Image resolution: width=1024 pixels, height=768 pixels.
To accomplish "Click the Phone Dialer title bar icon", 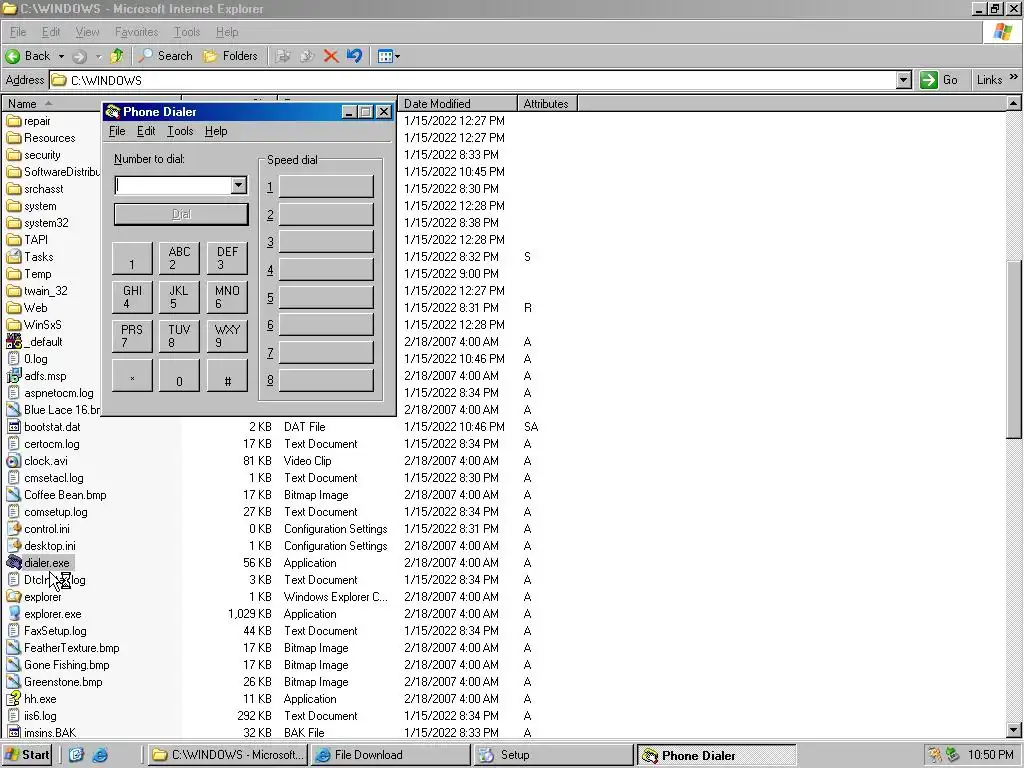I will pyautogui.click(x=113, y=112).
